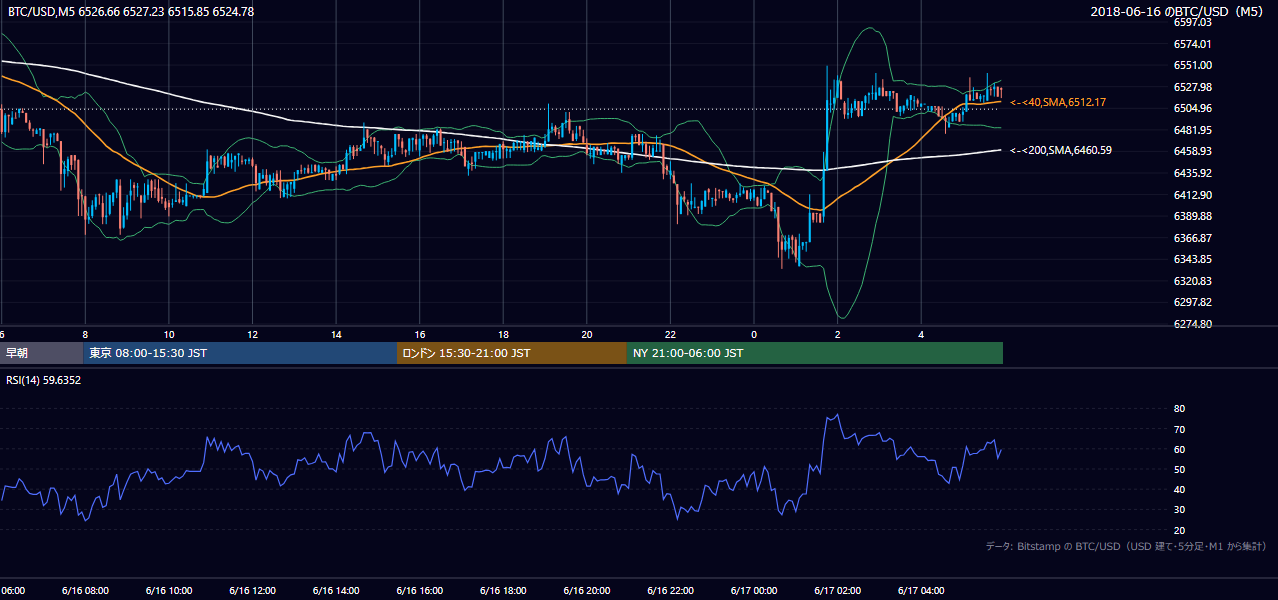Click hour tick 8 under price chart
Image resolution: width=1278 pixels, height=600 pixels.
click(85, 334)
